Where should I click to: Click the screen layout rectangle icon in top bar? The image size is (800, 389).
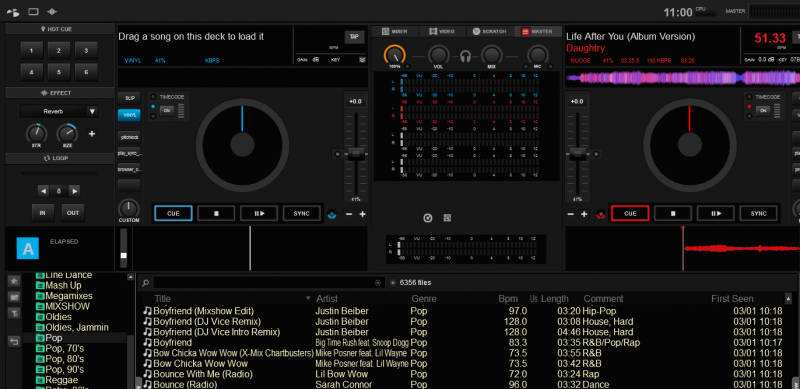(x=33, y=11)
